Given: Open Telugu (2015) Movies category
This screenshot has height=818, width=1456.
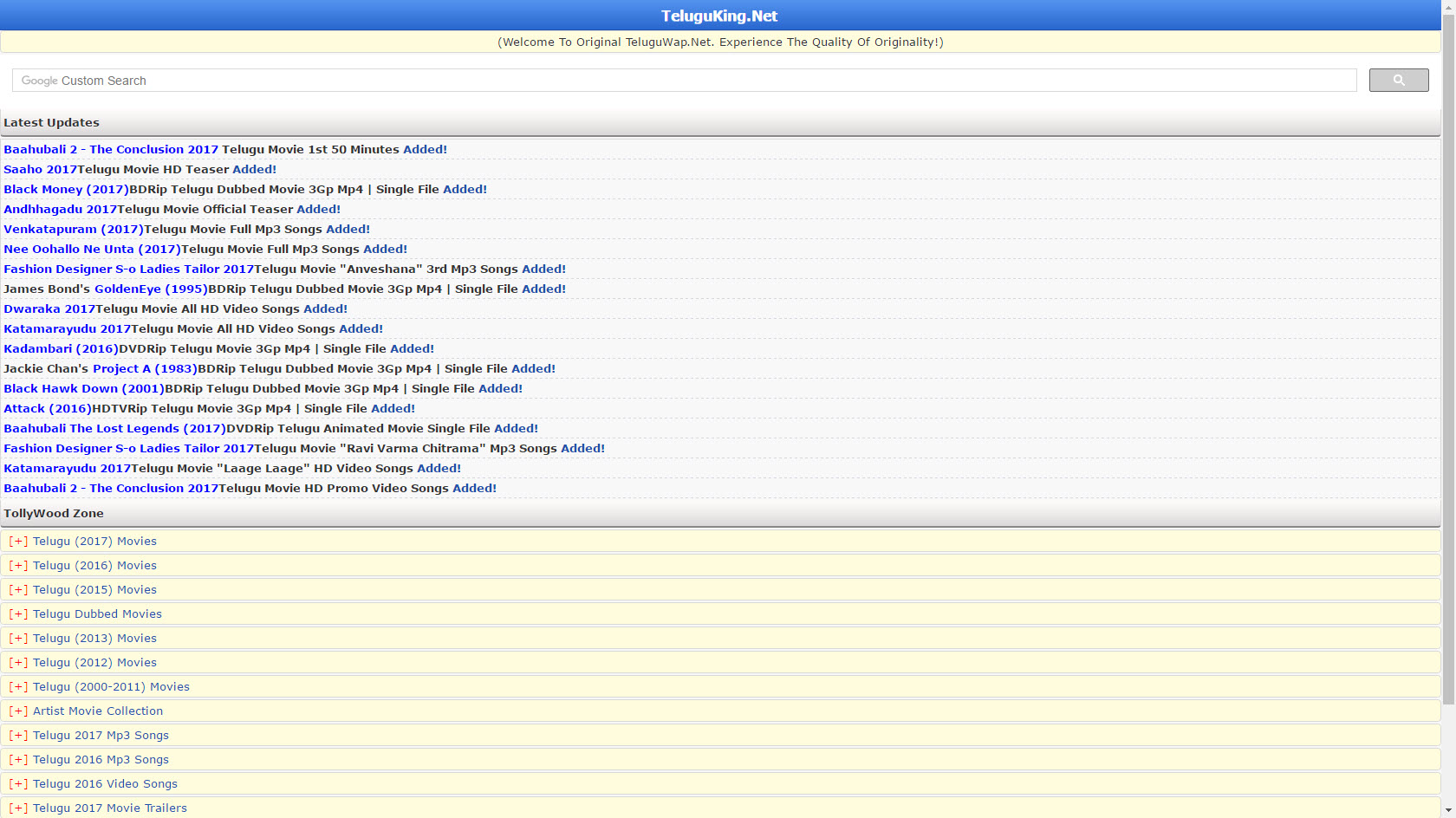Looking at the screenshot, I should (x=95, y=589).
